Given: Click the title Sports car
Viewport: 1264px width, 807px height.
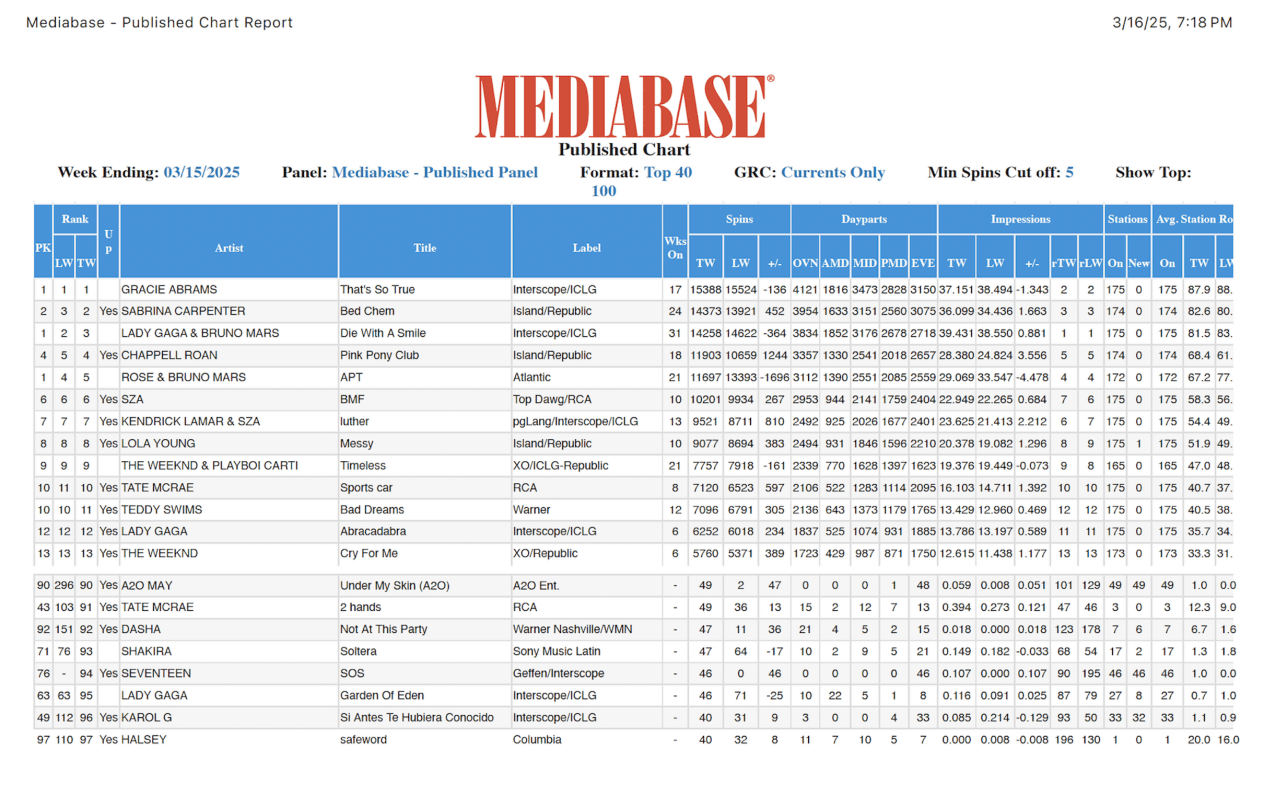Looking at the screenshot, I should coord(366,488).
